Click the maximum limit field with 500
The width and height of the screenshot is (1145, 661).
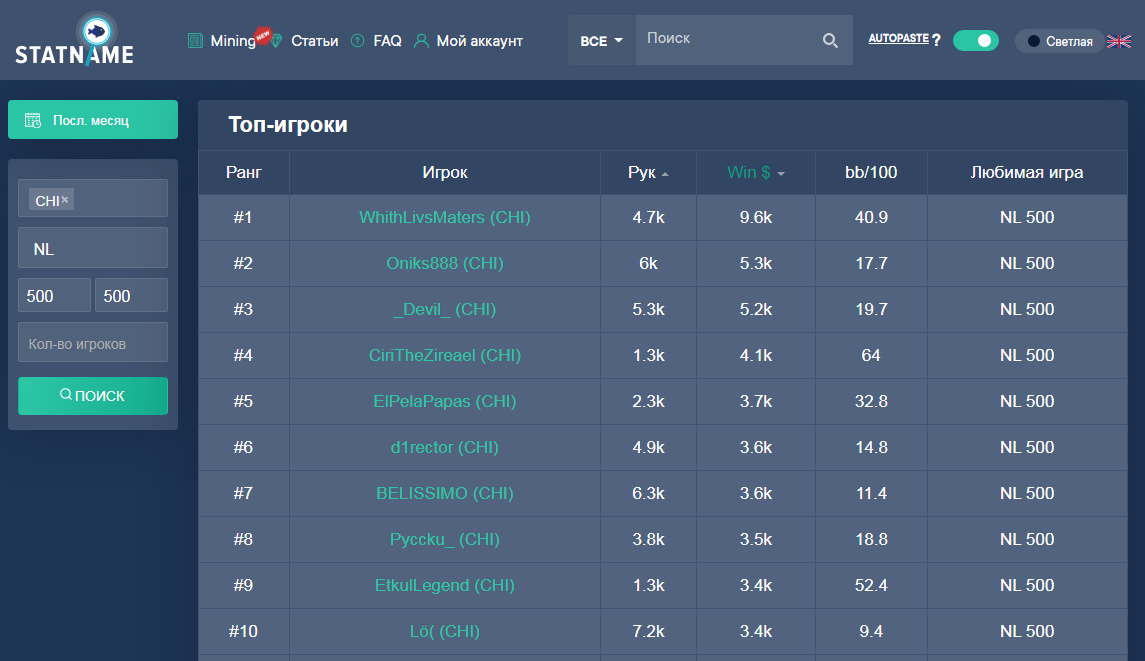[131, 296]
